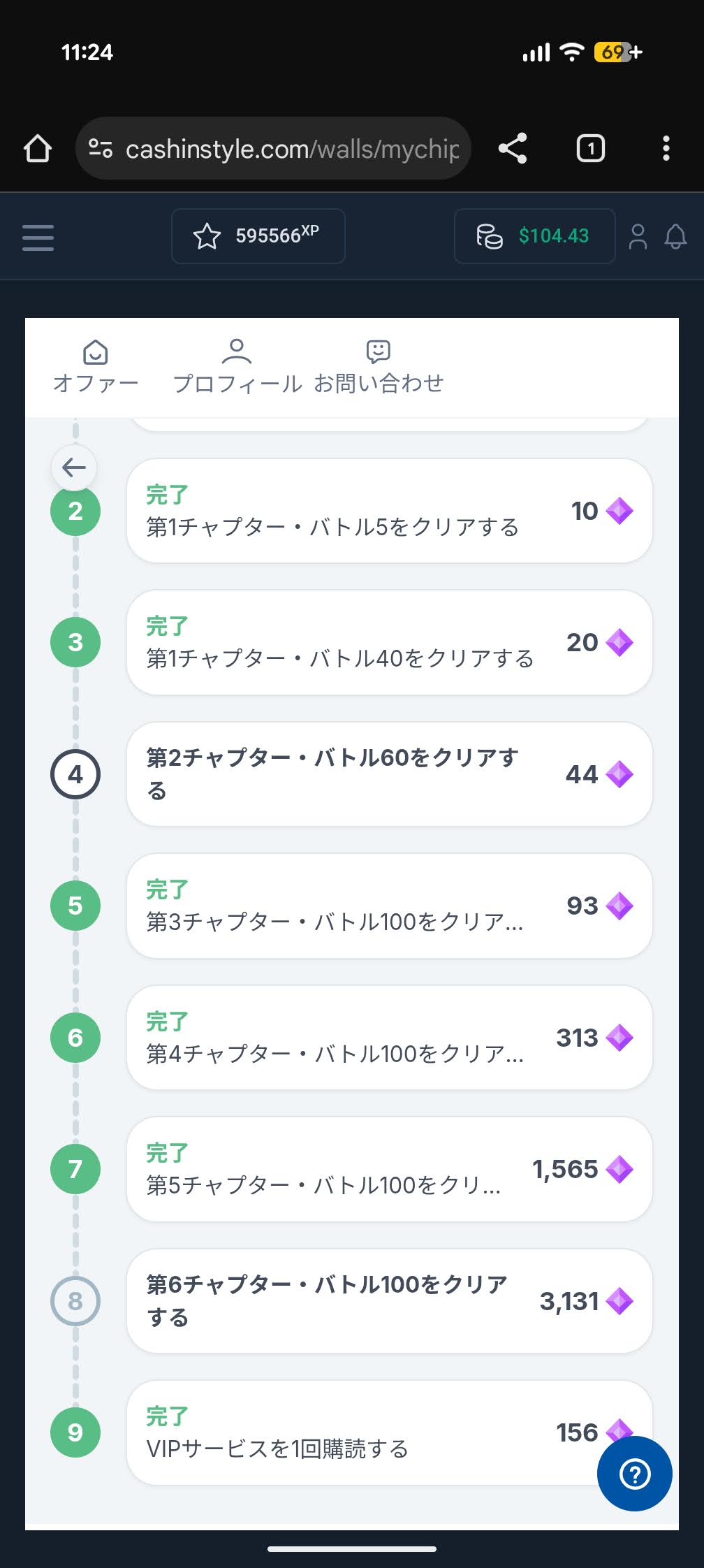Image resolution: width=704 pixels, height=1568 pixels.
Task: Open the browser three-dot menu
Action: [x=666, y=148]
